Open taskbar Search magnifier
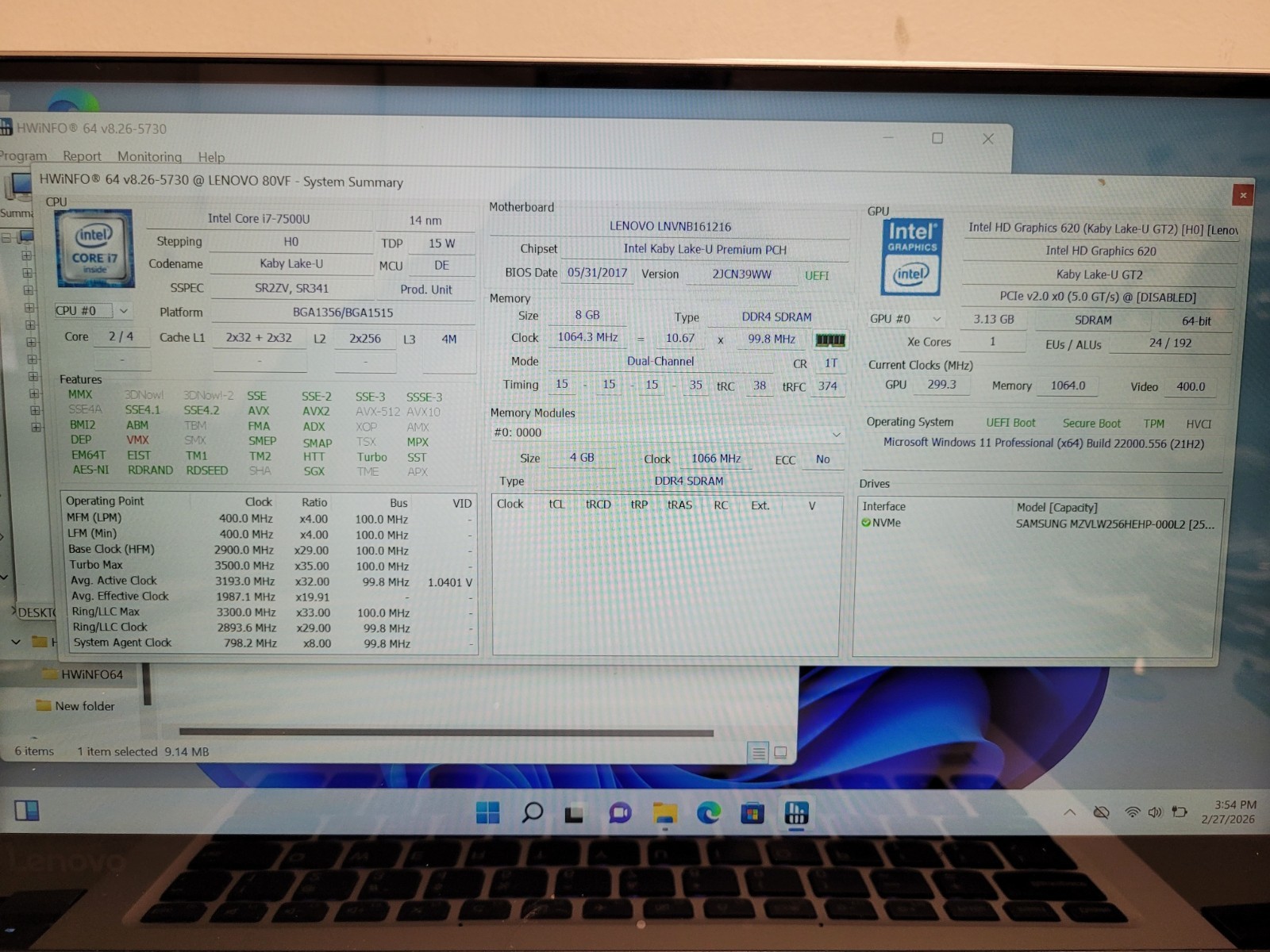 tap(532, 812)
